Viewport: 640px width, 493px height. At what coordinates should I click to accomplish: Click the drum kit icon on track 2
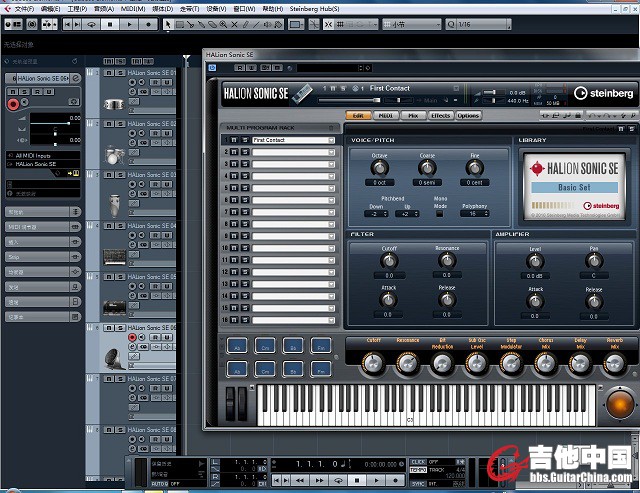114,155
